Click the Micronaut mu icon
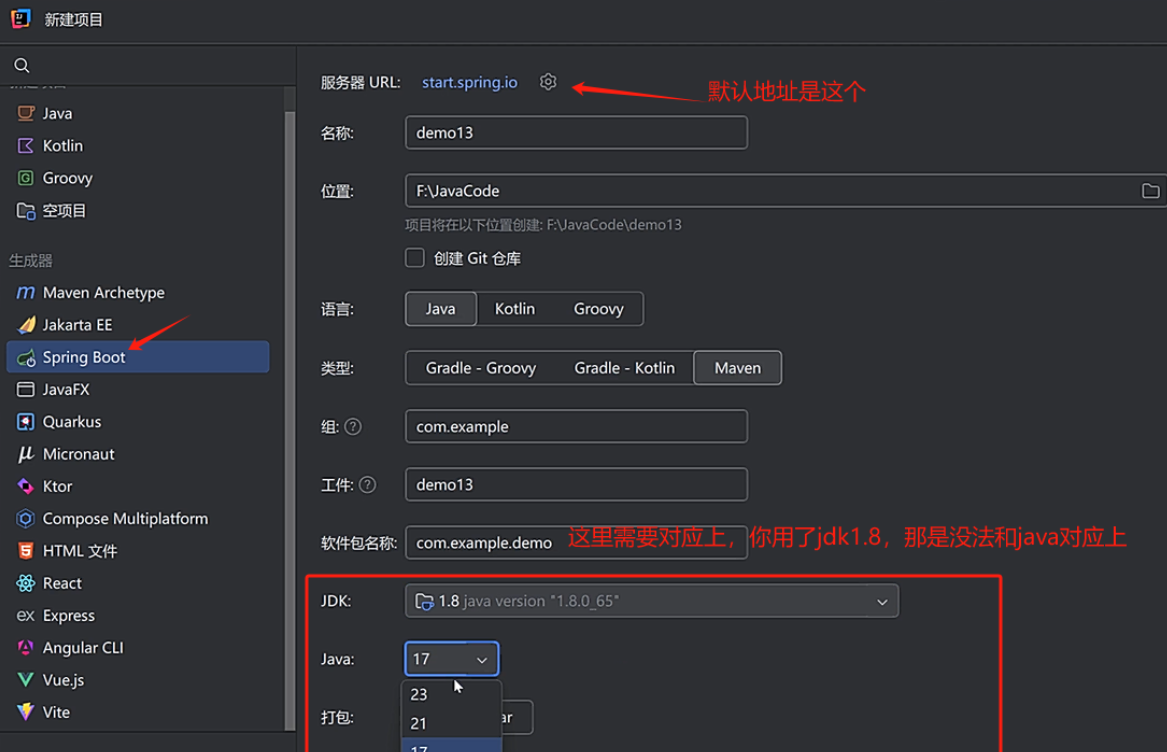1167x752 pixels. 25,454
